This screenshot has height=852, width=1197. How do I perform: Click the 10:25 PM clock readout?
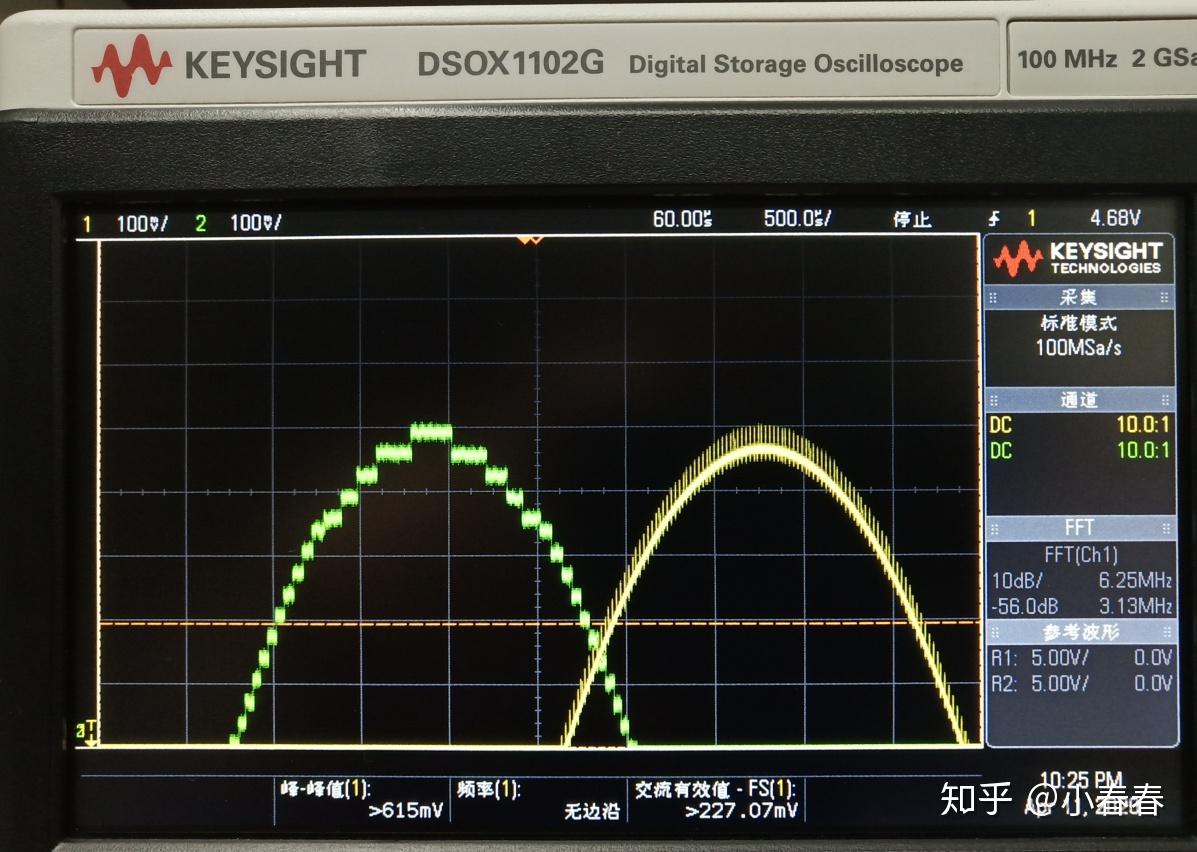point(1081,780)
